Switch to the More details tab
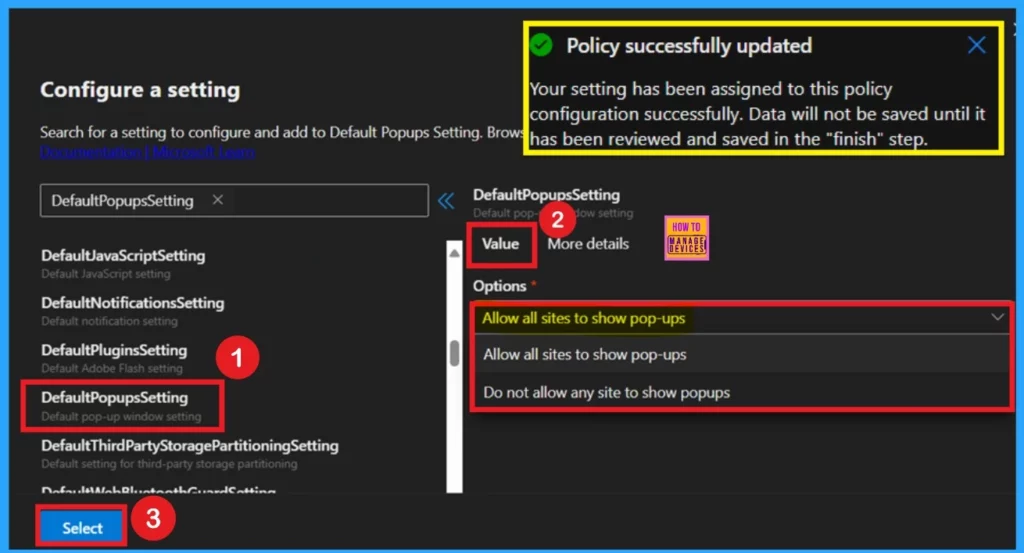 (588, 244)
